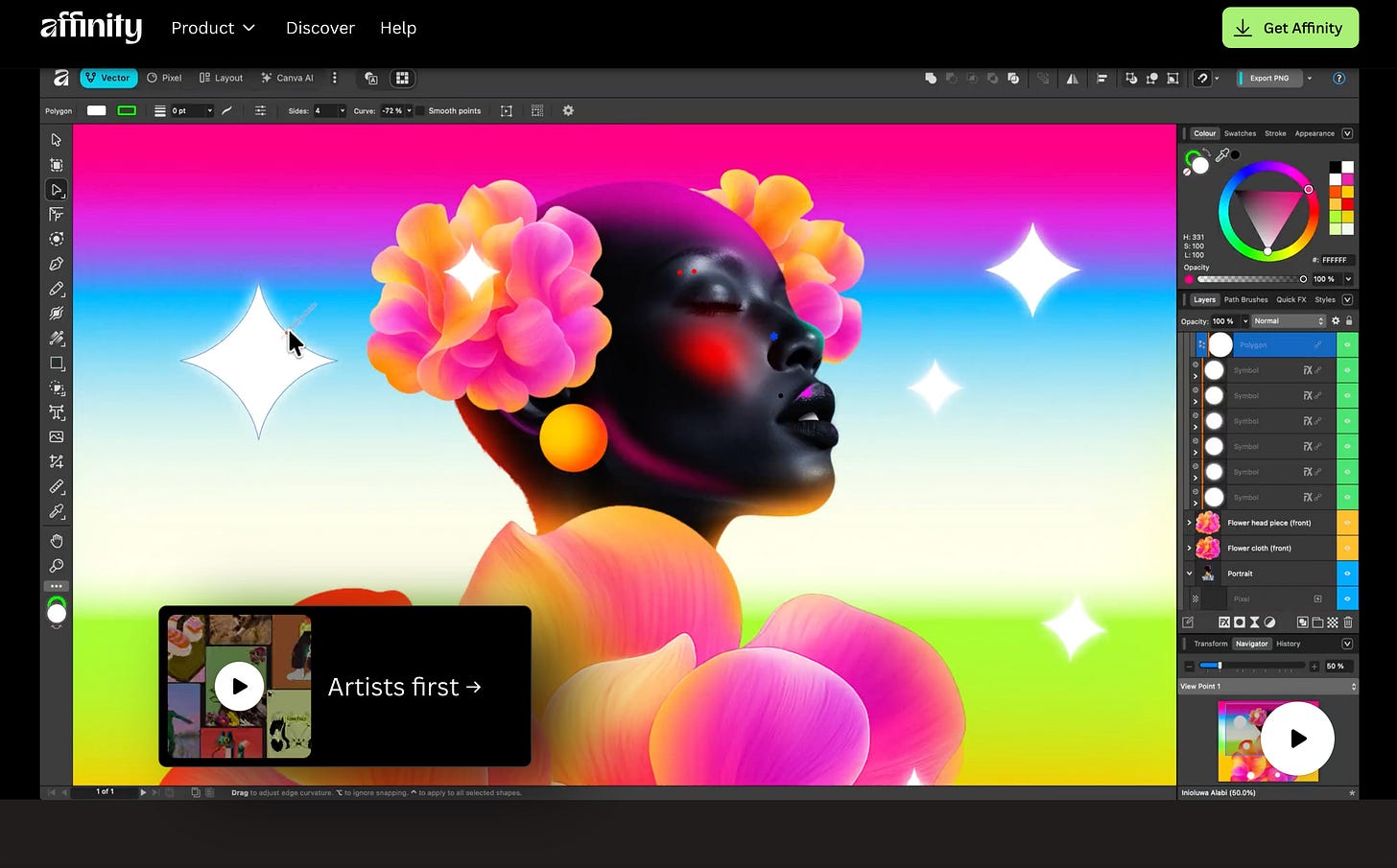This screenshot has width=1397, height=868.
Task: Click the Export PNG button
Action: click(1268, 79)
